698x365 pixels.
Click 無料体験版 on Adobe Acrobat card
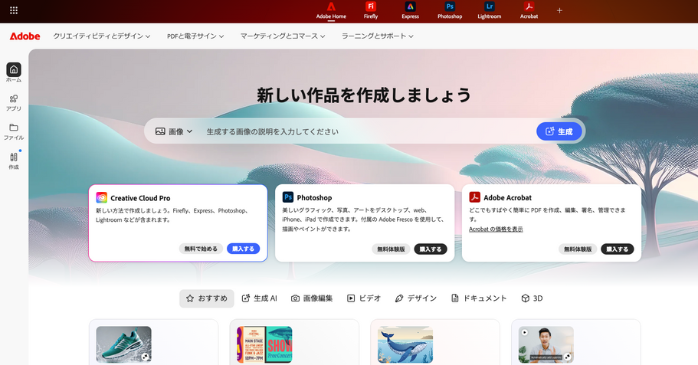pos(578,249)
